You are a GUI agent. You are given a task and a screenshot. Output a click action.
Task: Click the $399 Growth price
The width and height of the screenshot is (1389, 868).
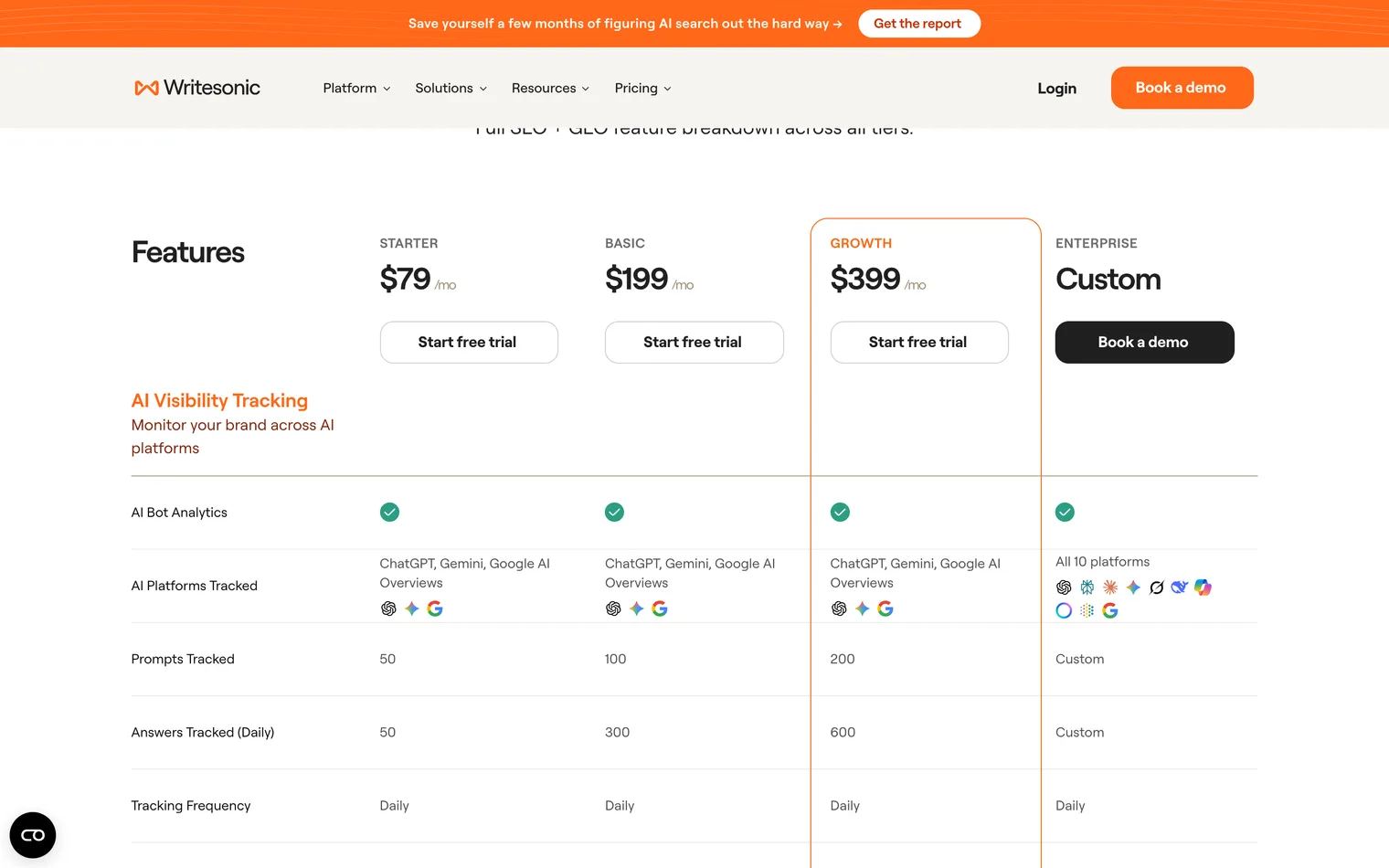(865, 279)
